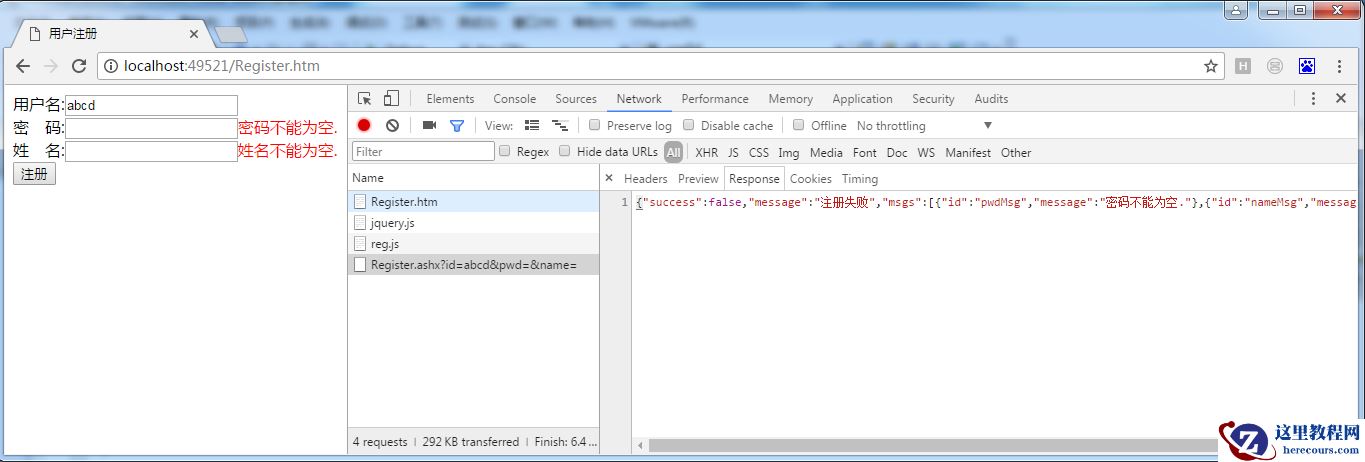
Task: Click the inspect element picker icon
Action: pyautogui.click(x=364, y=98)
